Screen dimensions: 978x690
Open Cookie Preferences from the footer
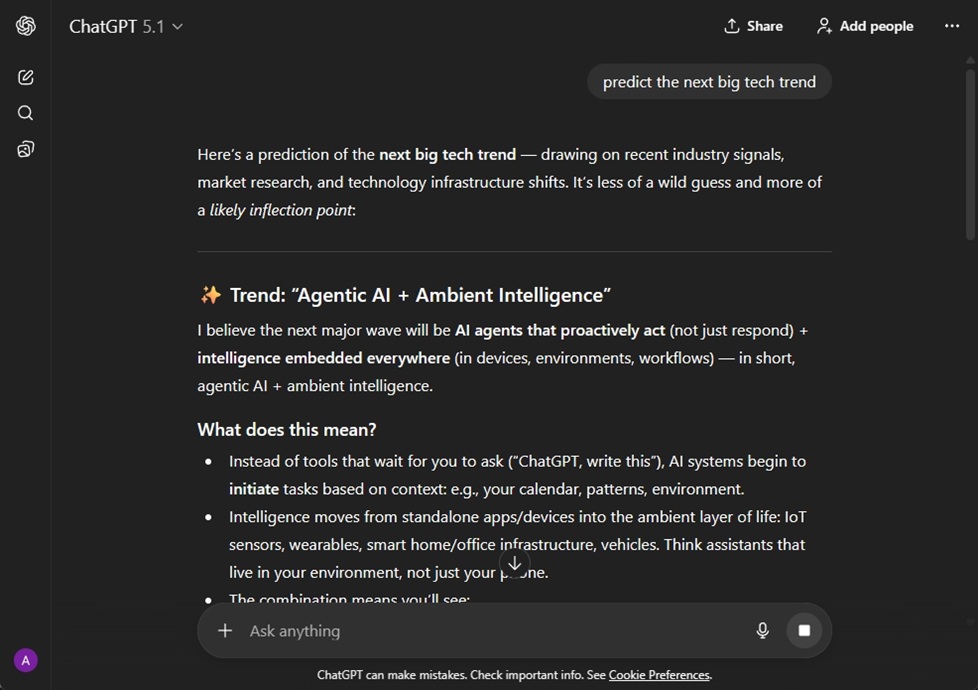(x=658, y=675)
